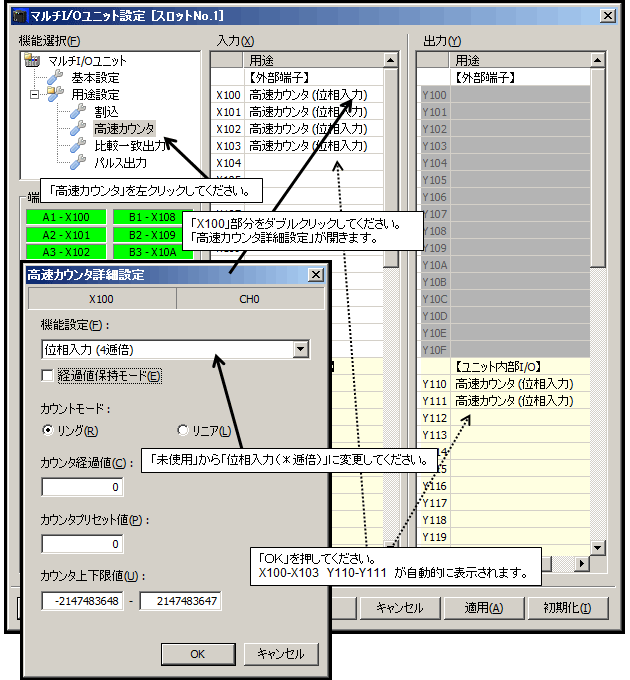The width and height of the screenshot is (630, 680).
Task: Click the wrench icon beside 割込
Action: coord(79,111)
